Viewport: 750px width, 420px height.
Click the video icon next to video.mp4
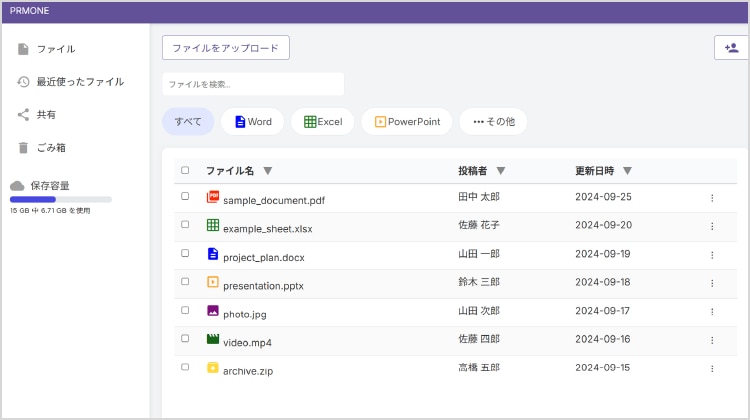212,340
